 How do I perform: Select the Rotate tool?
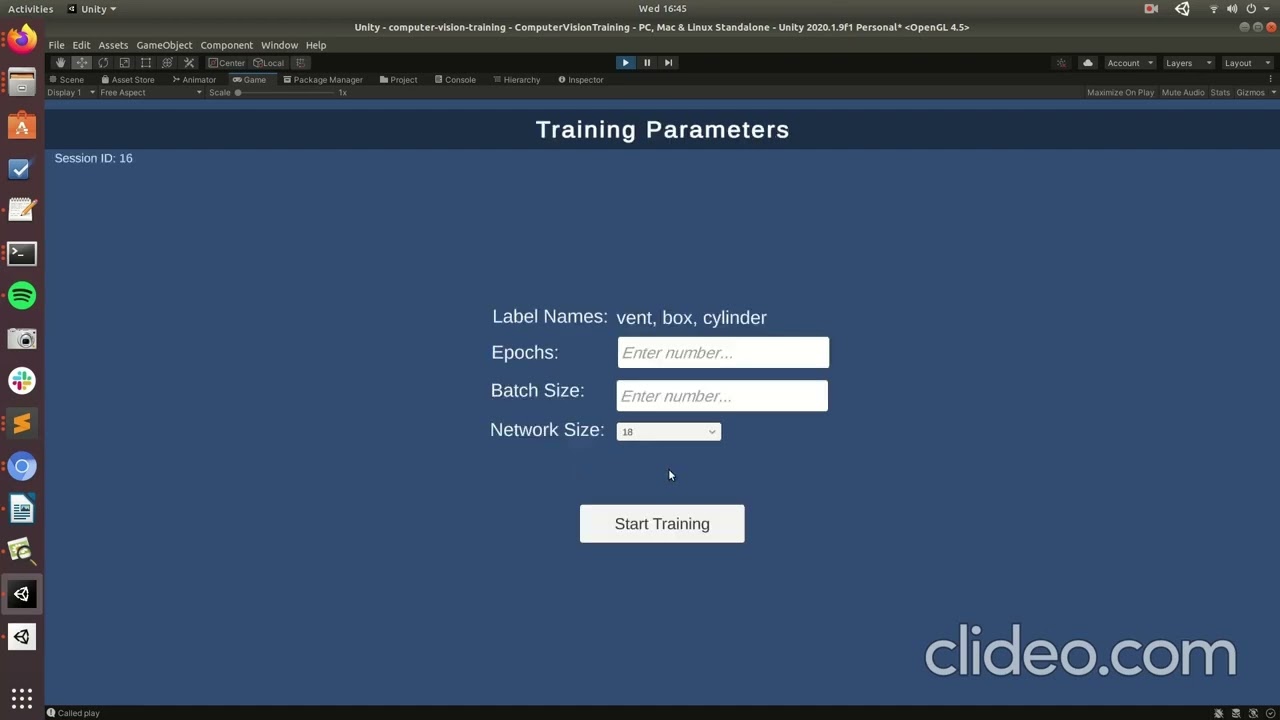[x=103, y=63]
